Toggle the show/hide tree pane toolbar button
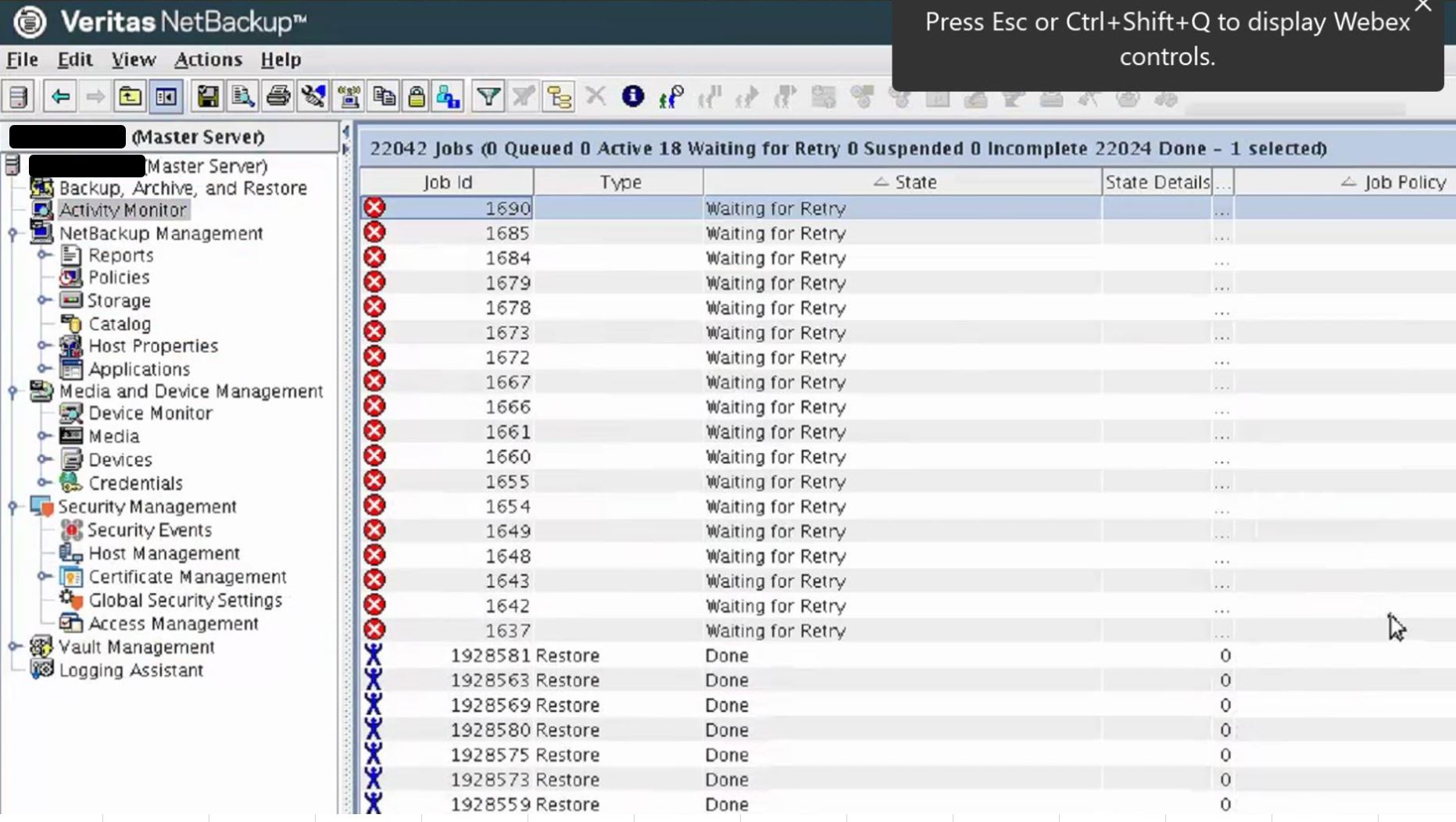This screenshot has width=1456, height=822. coord(166,97)
